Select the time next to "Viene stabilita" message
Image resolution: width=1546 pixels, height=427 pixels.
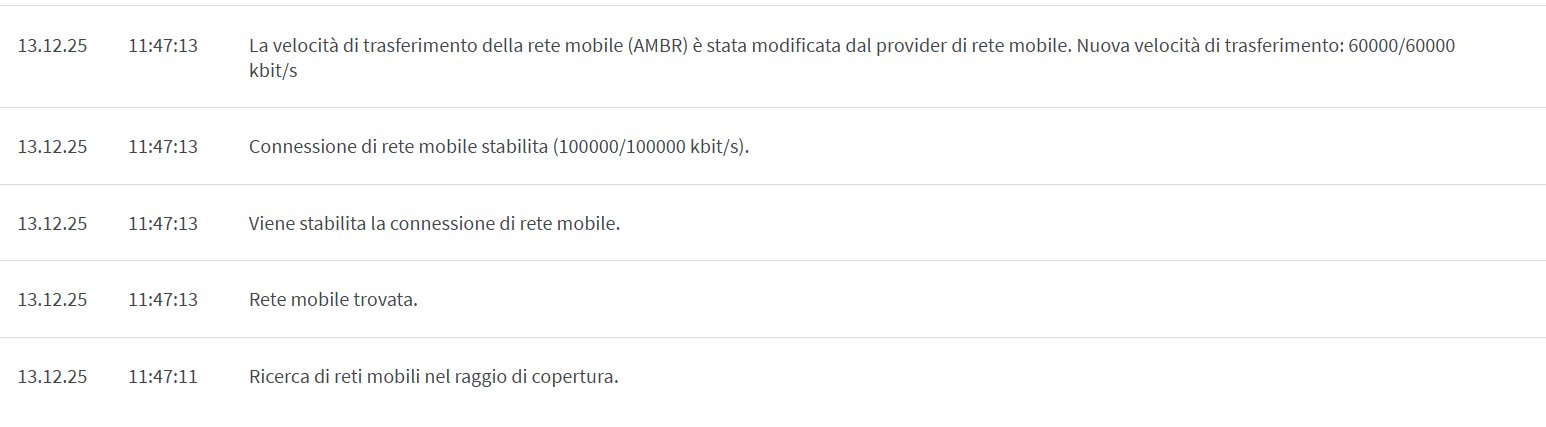click(x=163, y=223)
